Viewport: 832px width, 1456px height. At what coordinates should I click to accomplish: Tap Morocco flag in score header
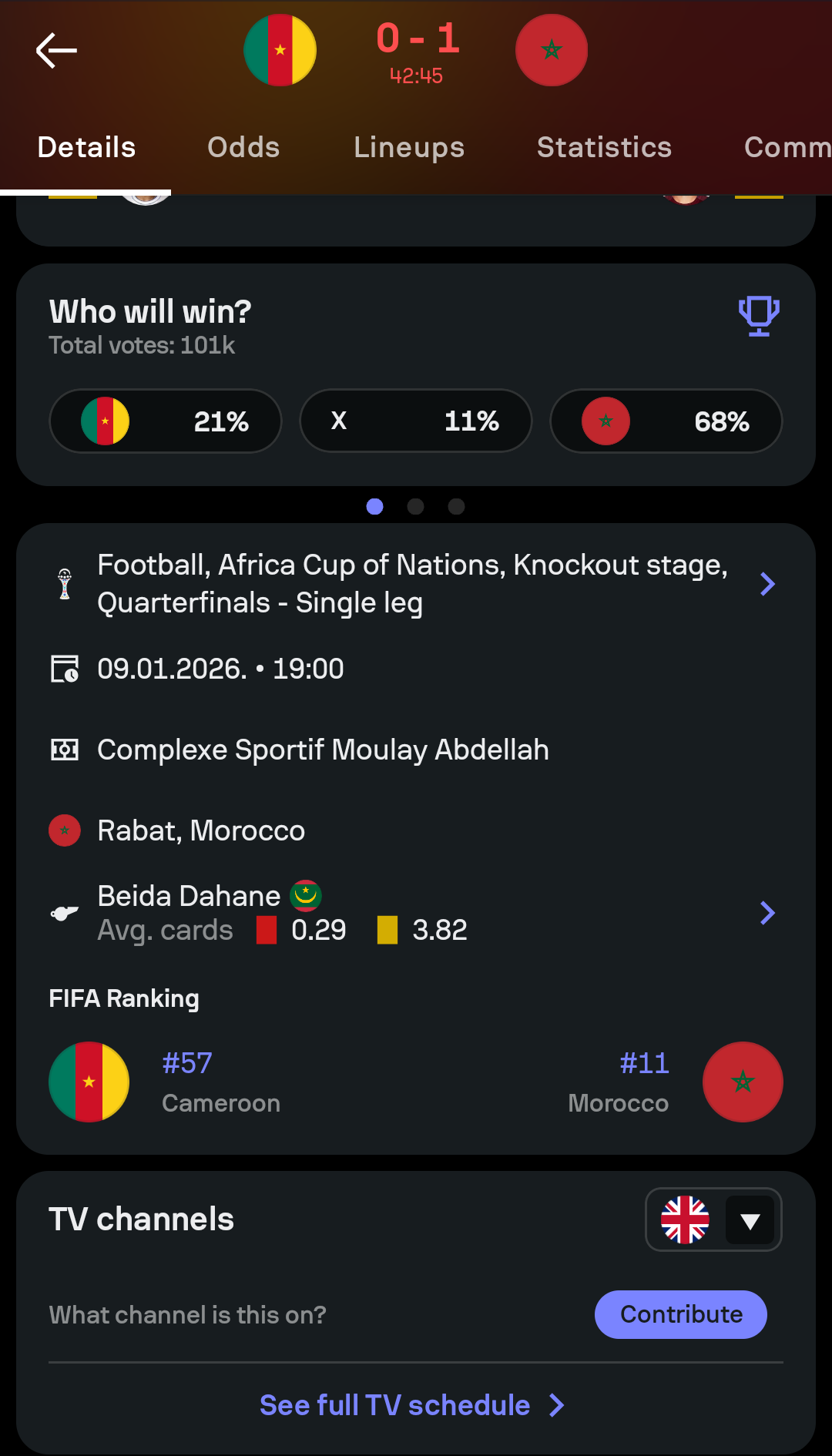click(552, 50)
